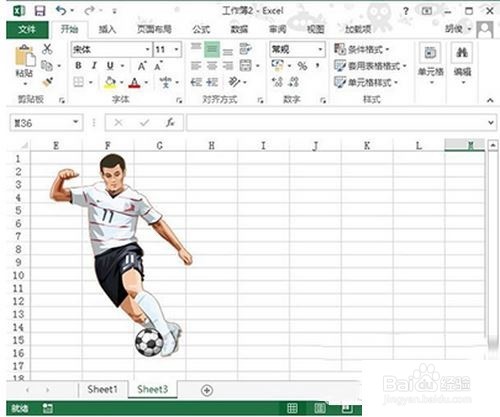The width and height of the screenshot is (500, 417).
Task: Apply Comma Style format
Action: coord(318,65)
